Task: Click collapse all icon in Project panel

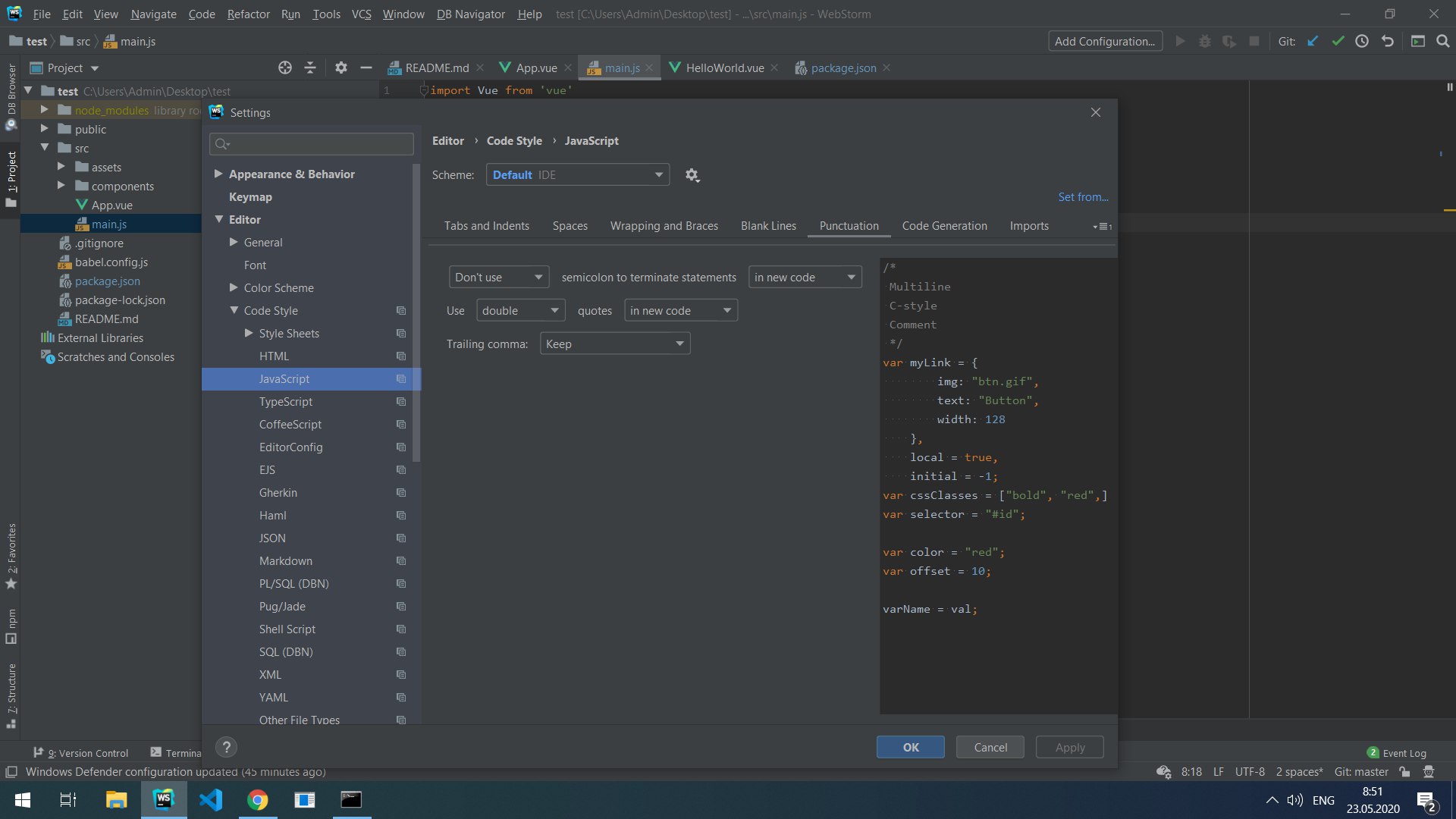Action: click(x=310, y=67)
